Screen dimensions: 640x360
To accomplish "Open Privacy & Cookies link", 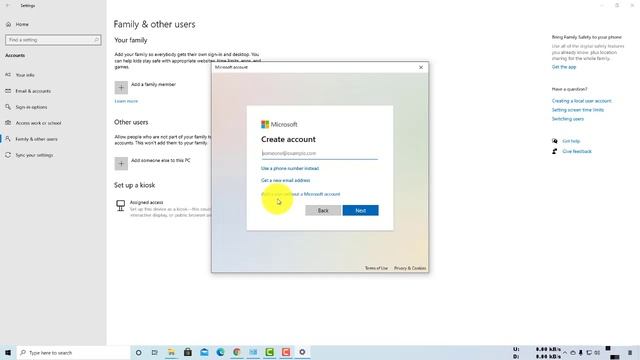I will coord(410,268).
